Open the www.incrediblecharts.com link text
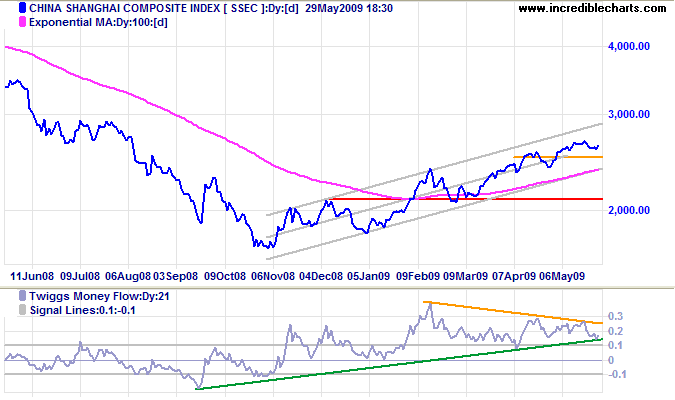 click(x=592, y=8)
